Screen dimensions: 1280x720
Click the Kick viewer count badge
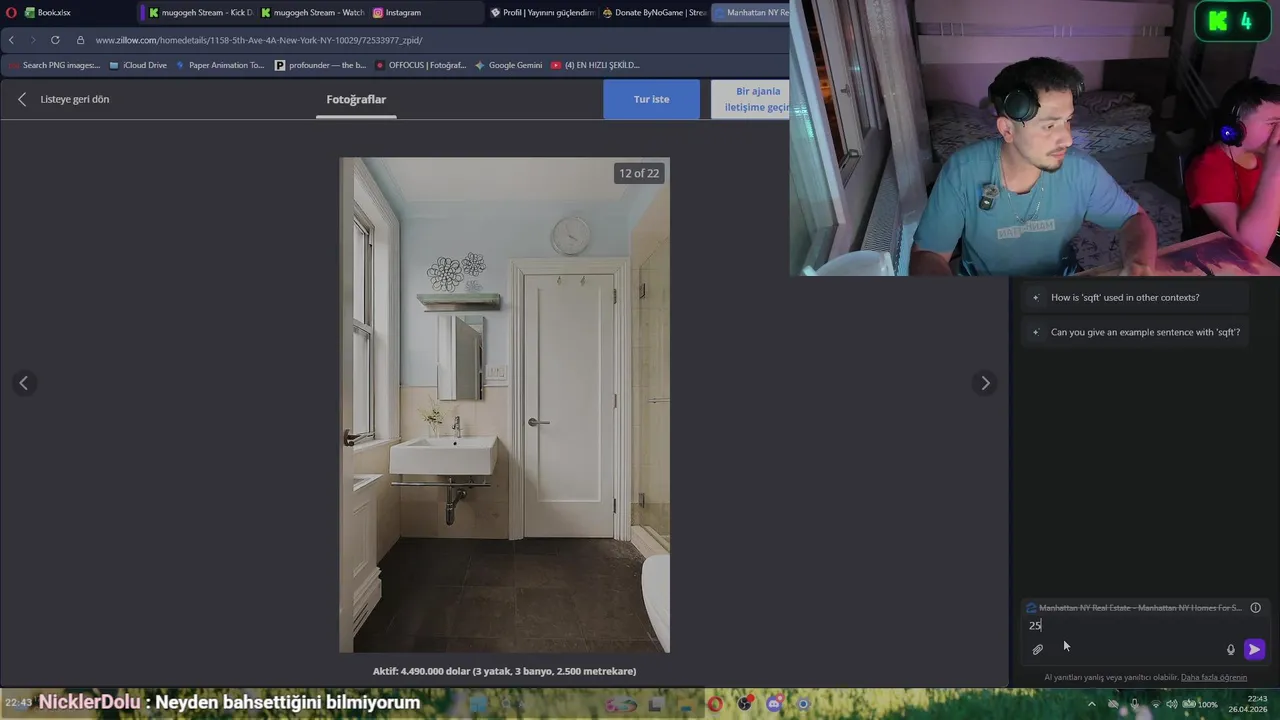[1231, 22]
